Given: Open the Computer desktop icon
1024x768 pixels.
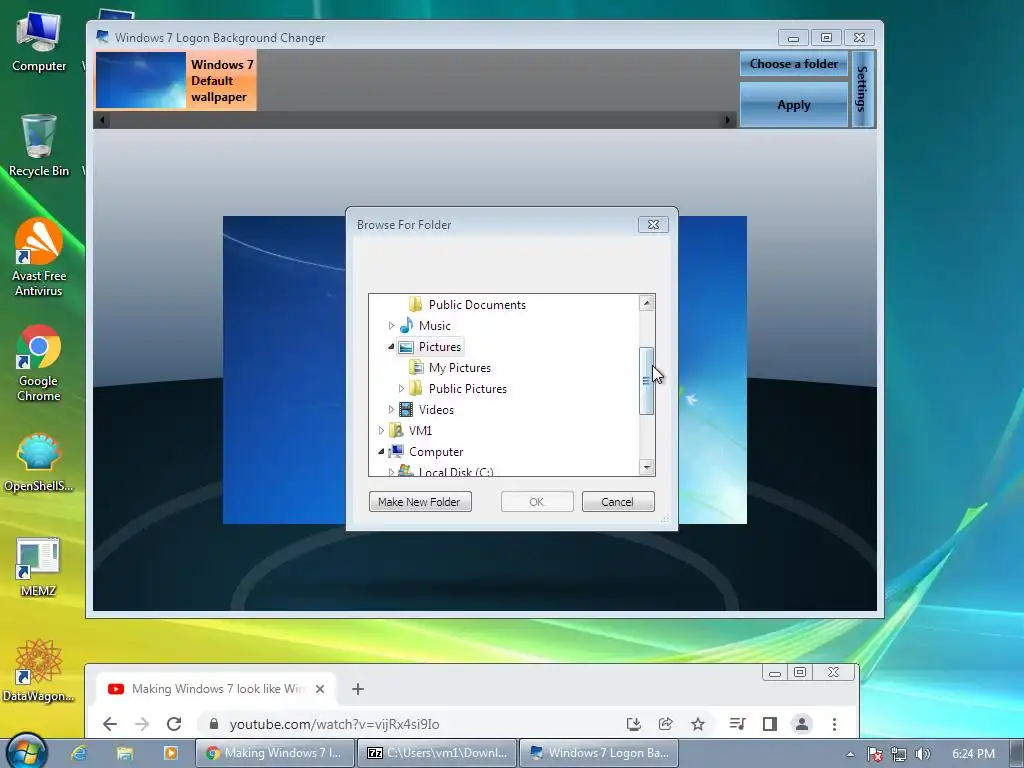Looking at the screenshot, I should click(x=39, y=42).
